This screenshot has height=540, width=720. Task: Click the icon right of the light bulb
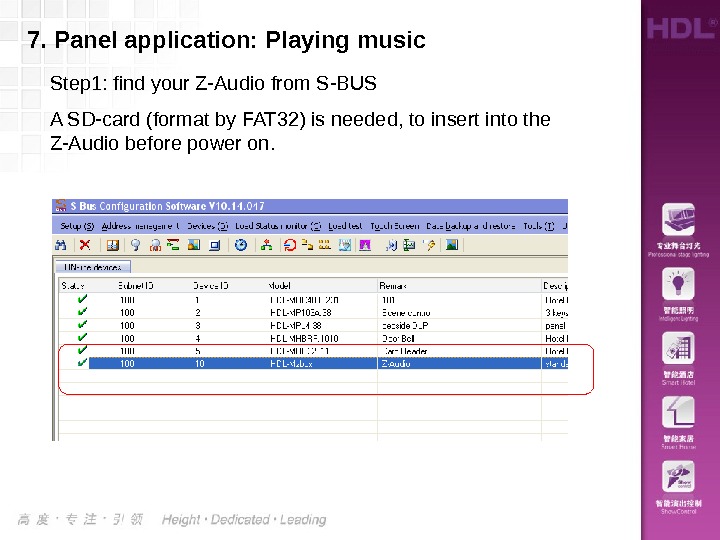pos(155,245)
